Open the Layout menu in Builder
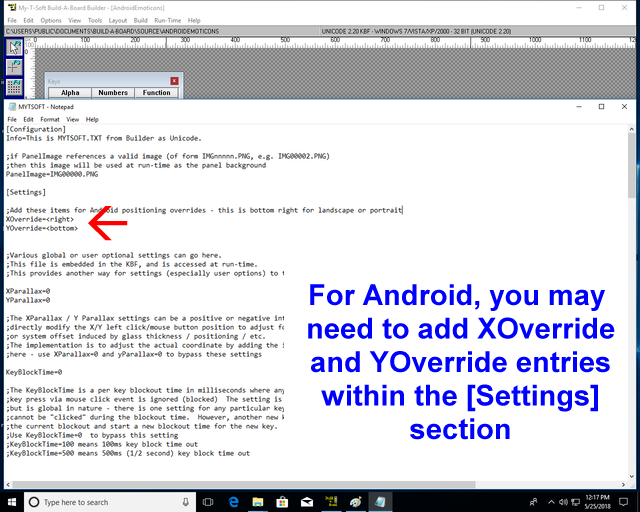640x512 pixels. point(118,20)
